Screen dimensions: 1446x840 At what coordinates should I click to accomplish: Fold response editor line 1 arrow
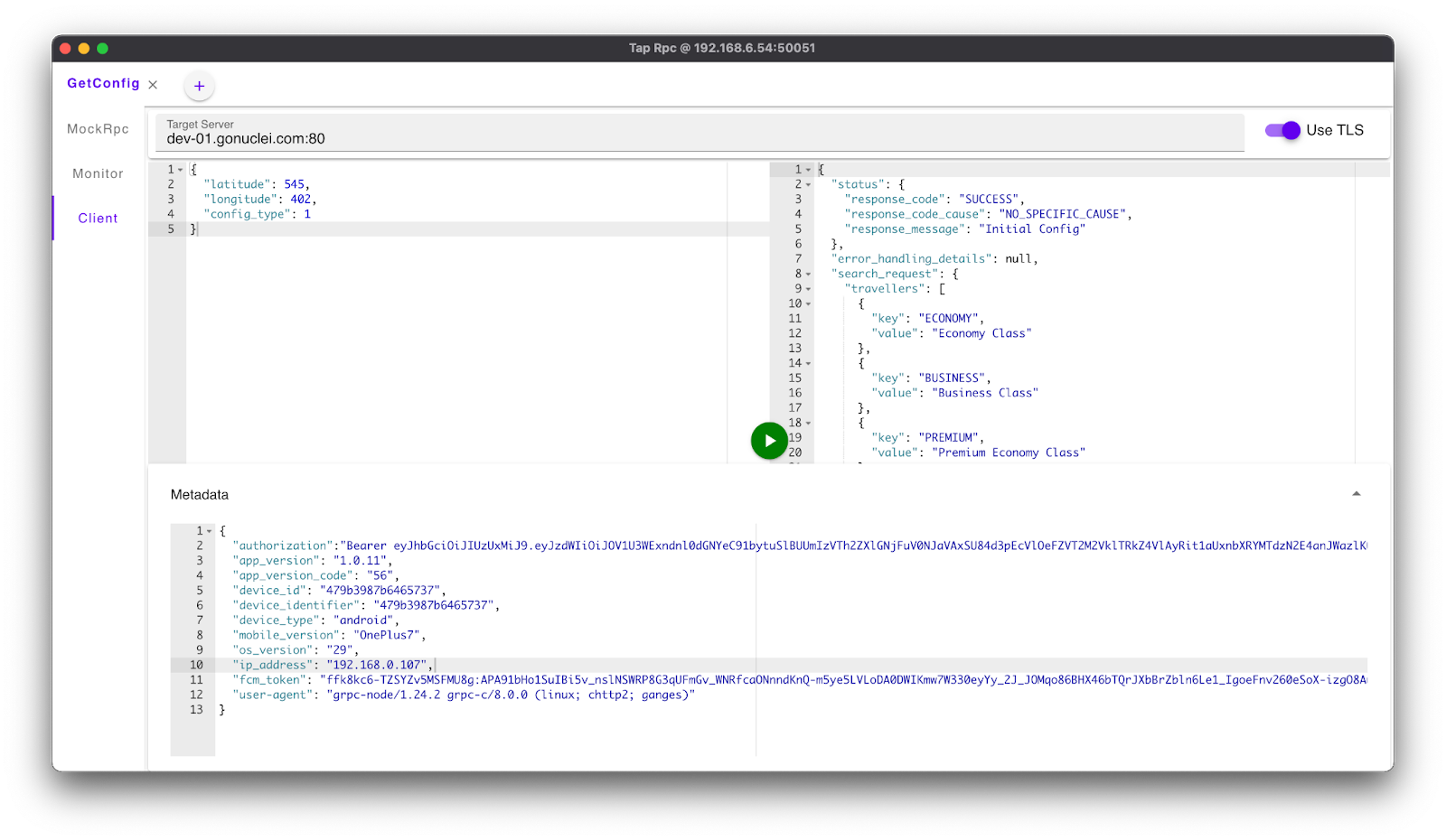point(809,170)
